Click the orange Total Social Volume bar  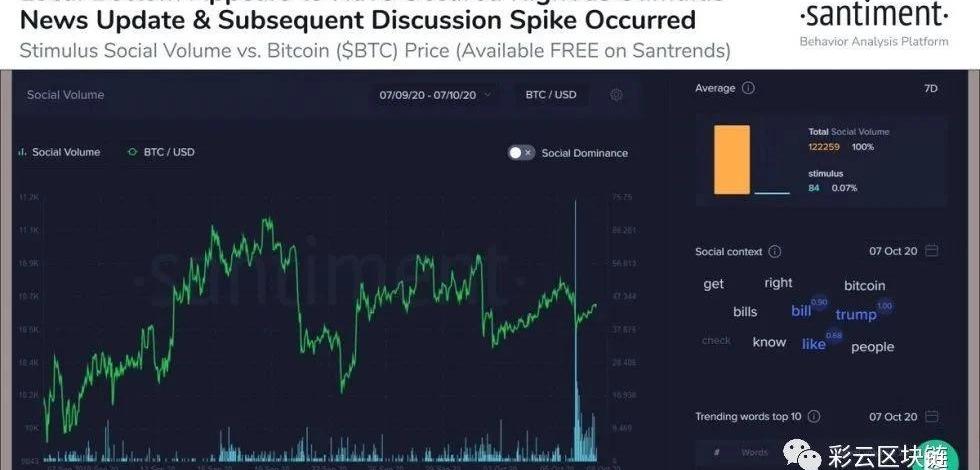(x=731, y=159)
